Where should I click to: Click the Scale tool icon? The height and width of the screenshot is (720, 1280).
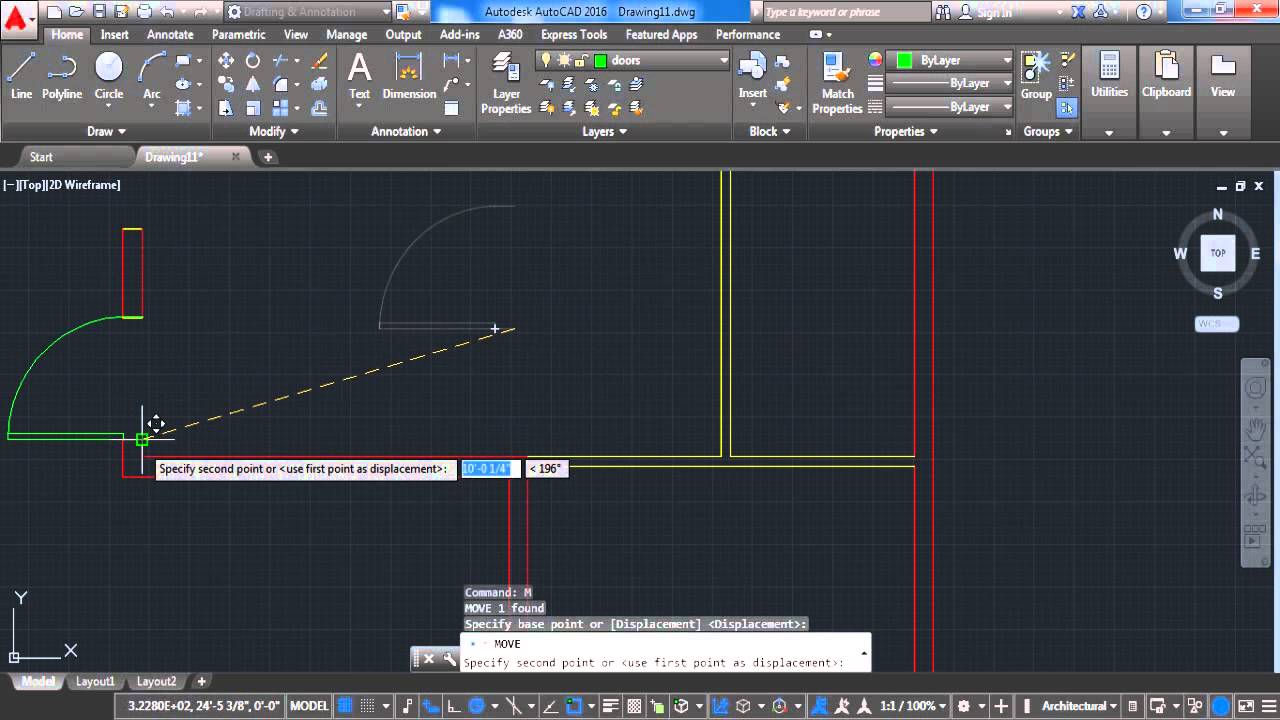[x=253, y=108]
